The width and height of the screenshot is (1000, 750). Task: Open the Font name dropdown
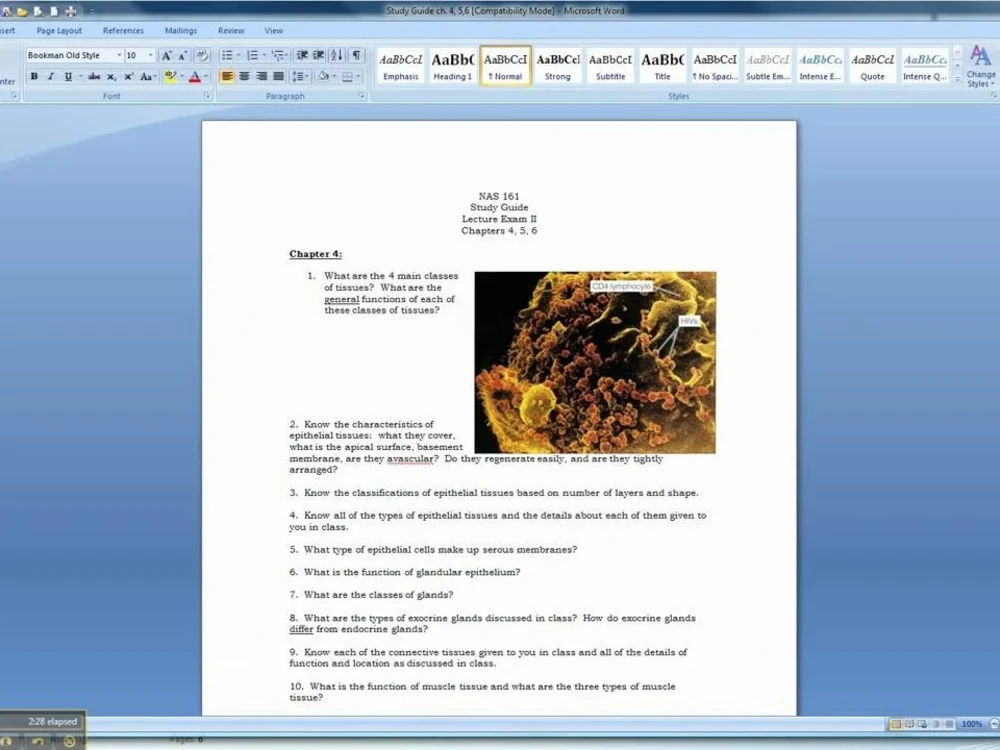(119, 55)
